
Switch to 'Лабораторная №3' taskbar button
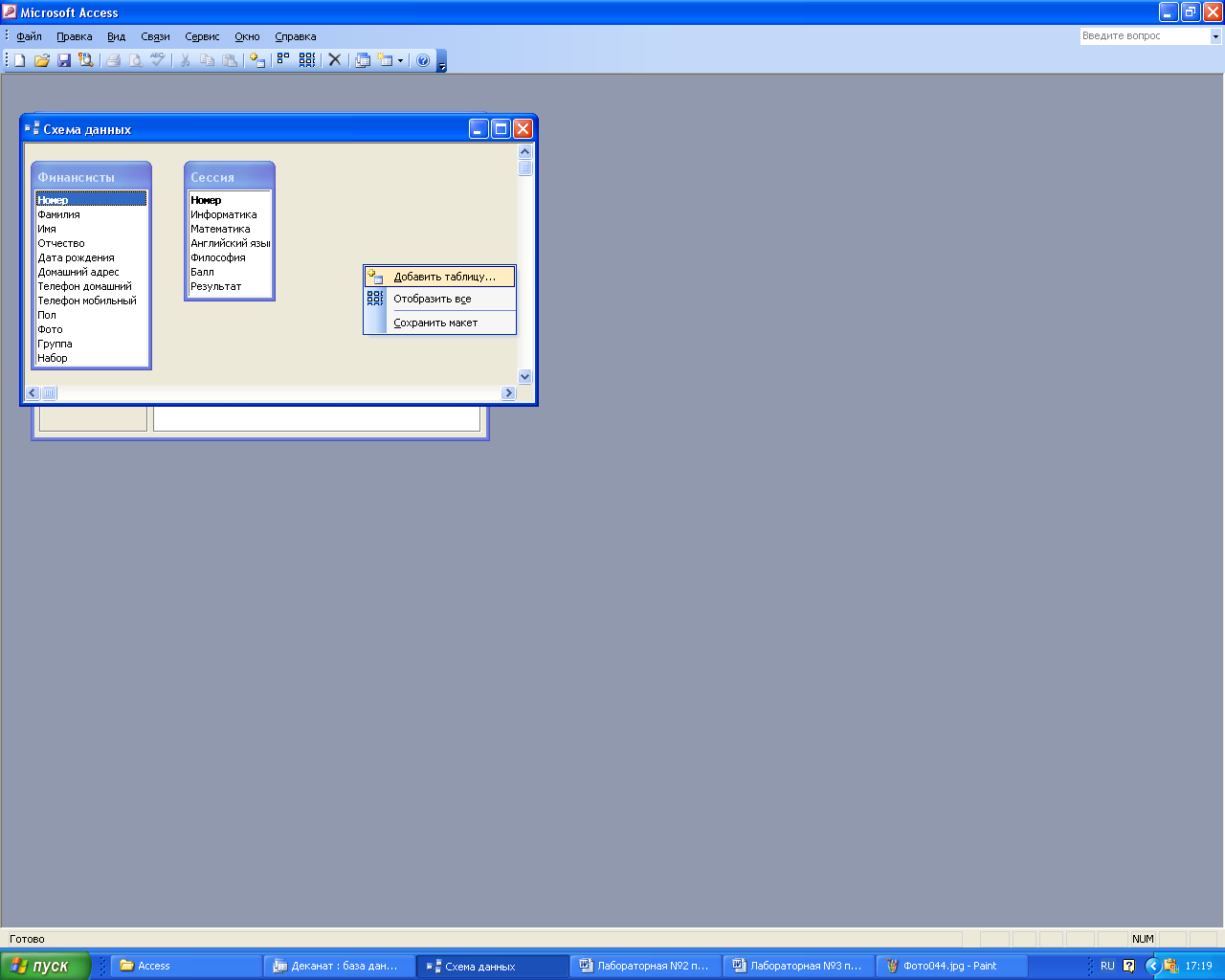799,966
